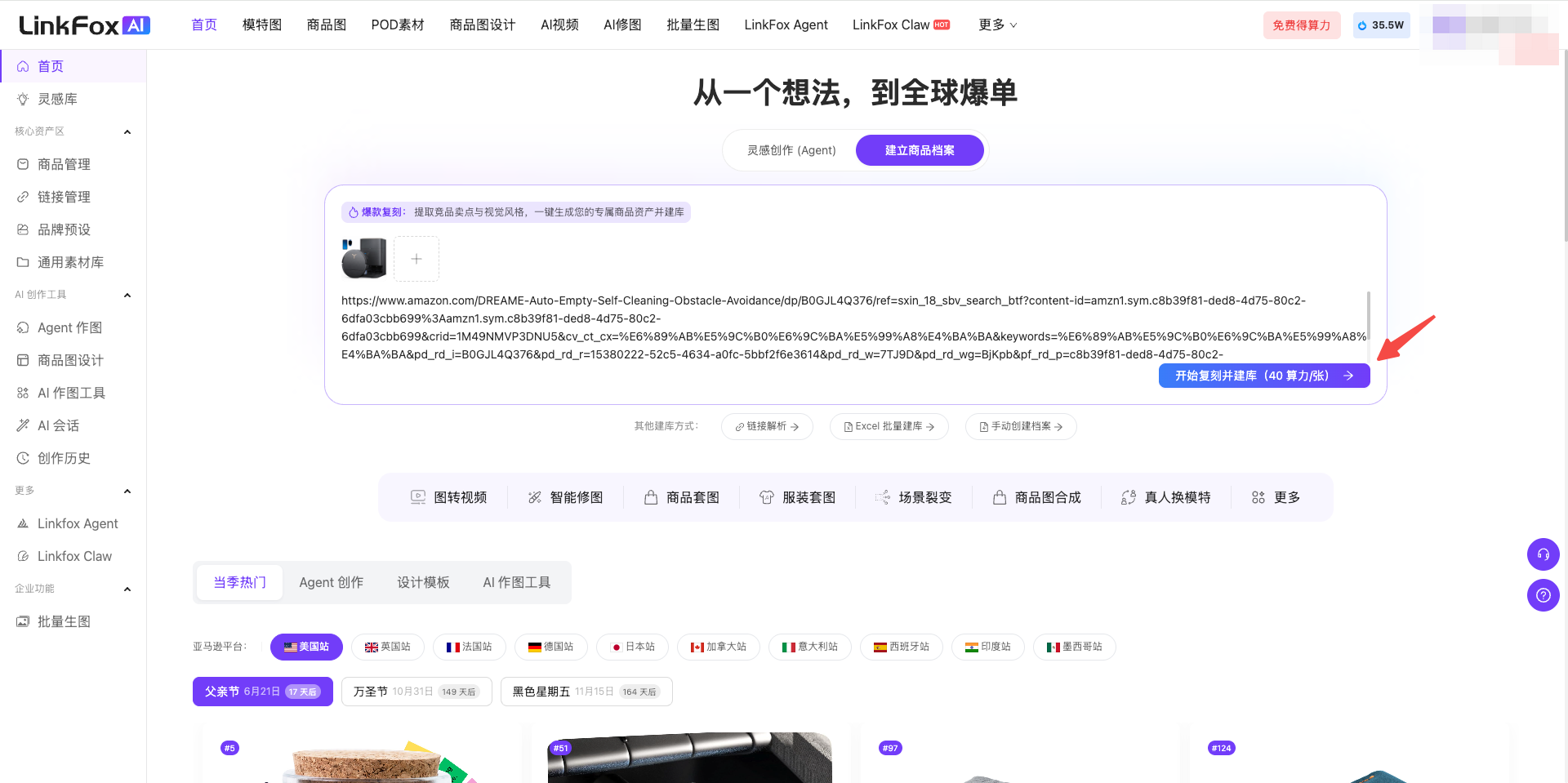Image resolution: width=1568 pixels, height=783 pixels.
Task: Open the AI视频 top menu
Action: coord(559,25)
